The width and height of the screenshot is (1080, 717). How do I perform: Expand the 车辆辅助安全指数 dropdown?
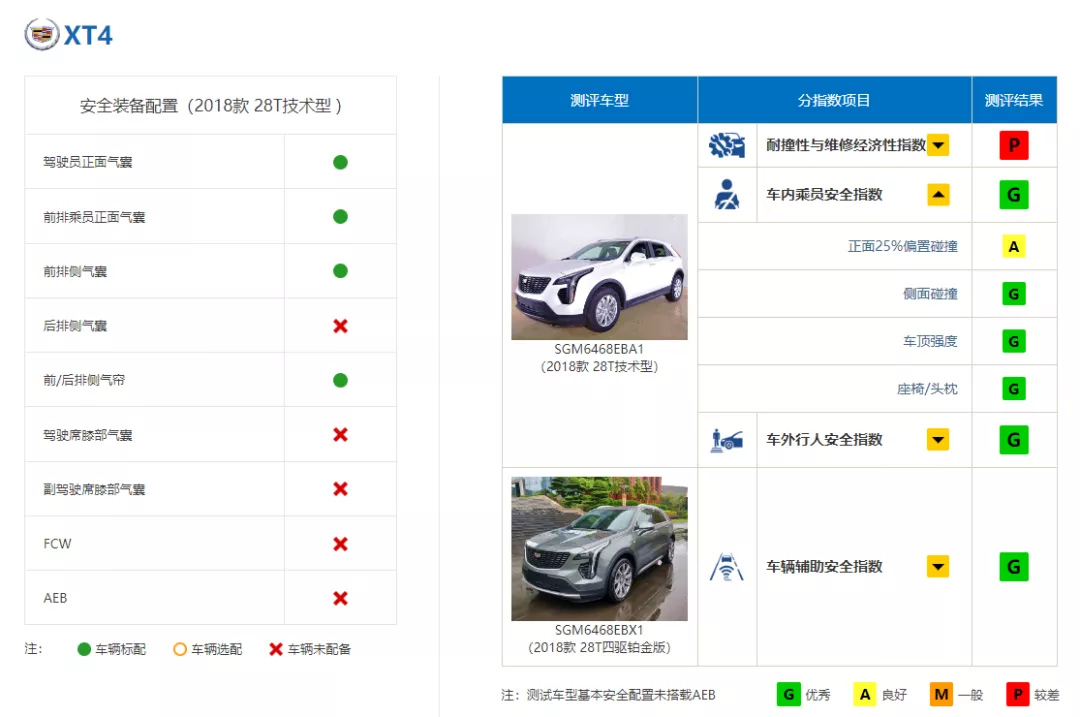click(938, 566)
